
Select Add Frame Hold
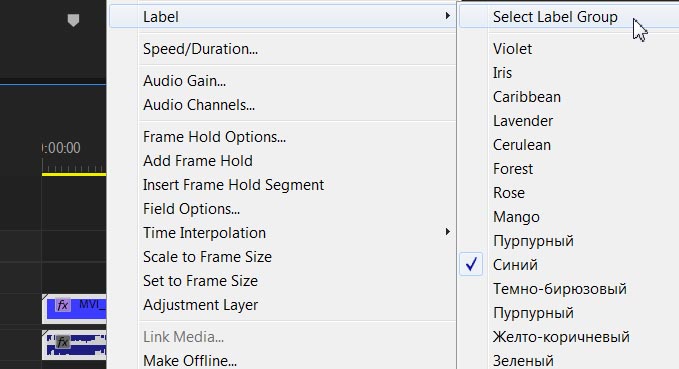pyautogui.click(x=198, y=161)
